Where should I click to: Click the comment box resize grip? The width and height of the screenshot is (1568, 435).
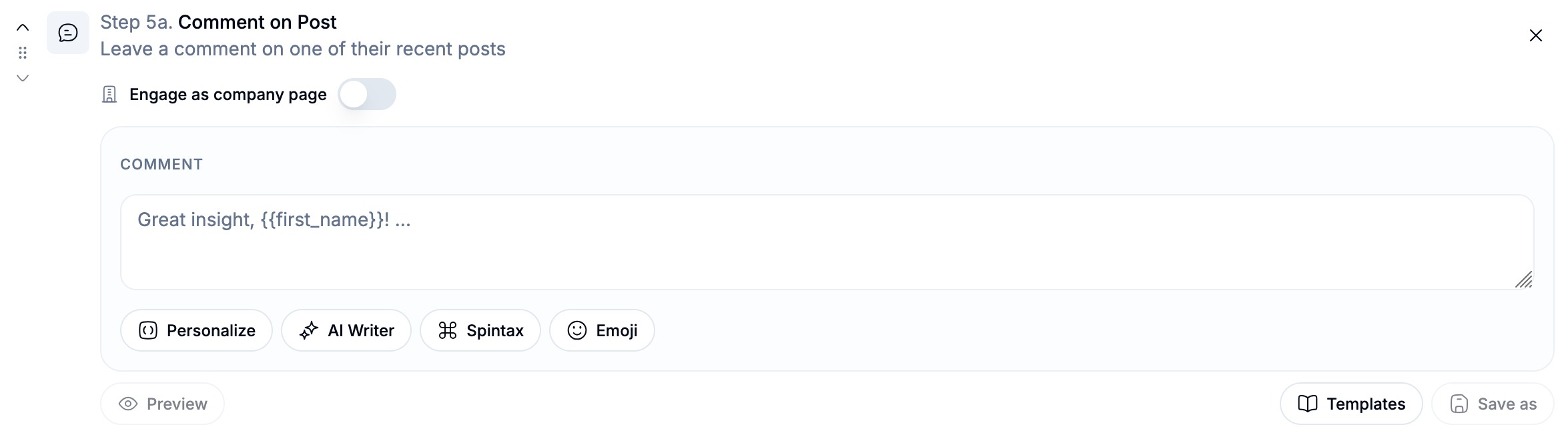[x=1524, y=280]
